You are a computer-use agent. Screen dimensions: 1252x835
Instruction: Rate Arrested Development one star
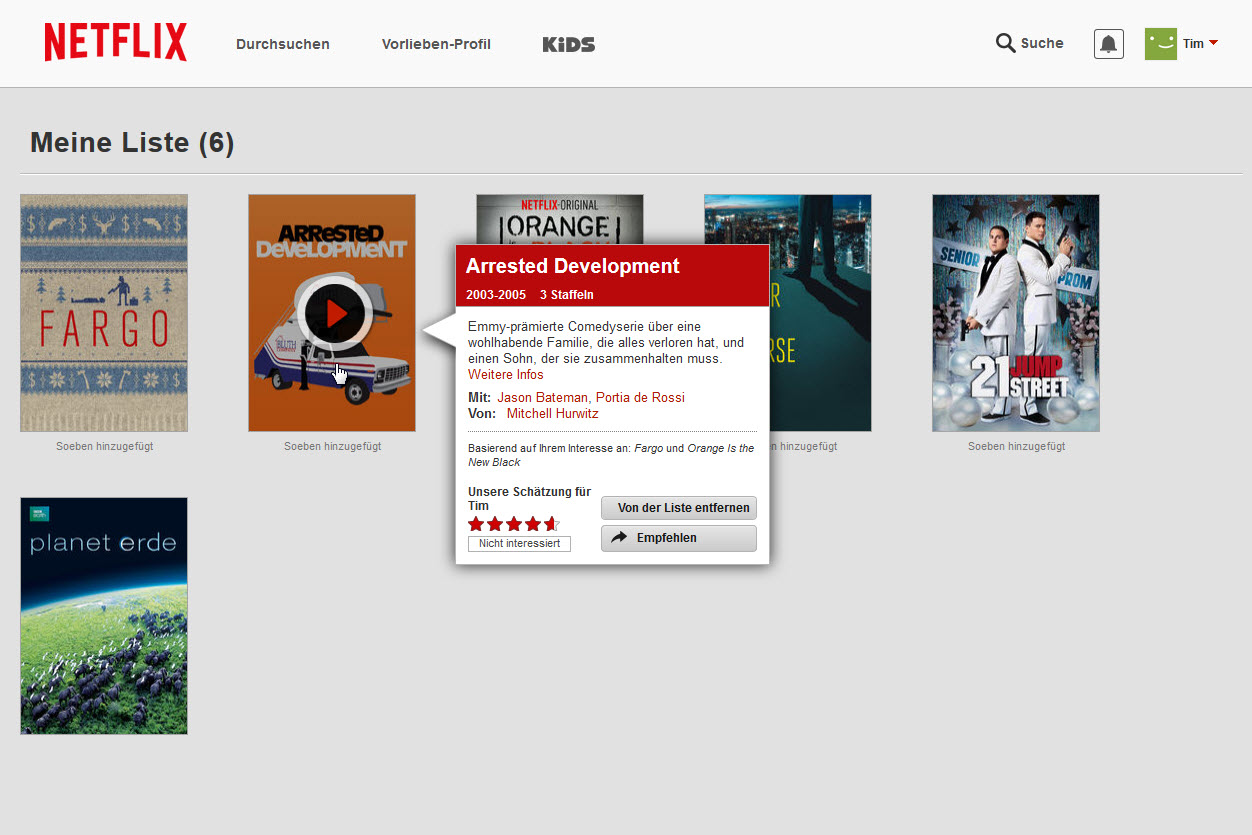476,524
